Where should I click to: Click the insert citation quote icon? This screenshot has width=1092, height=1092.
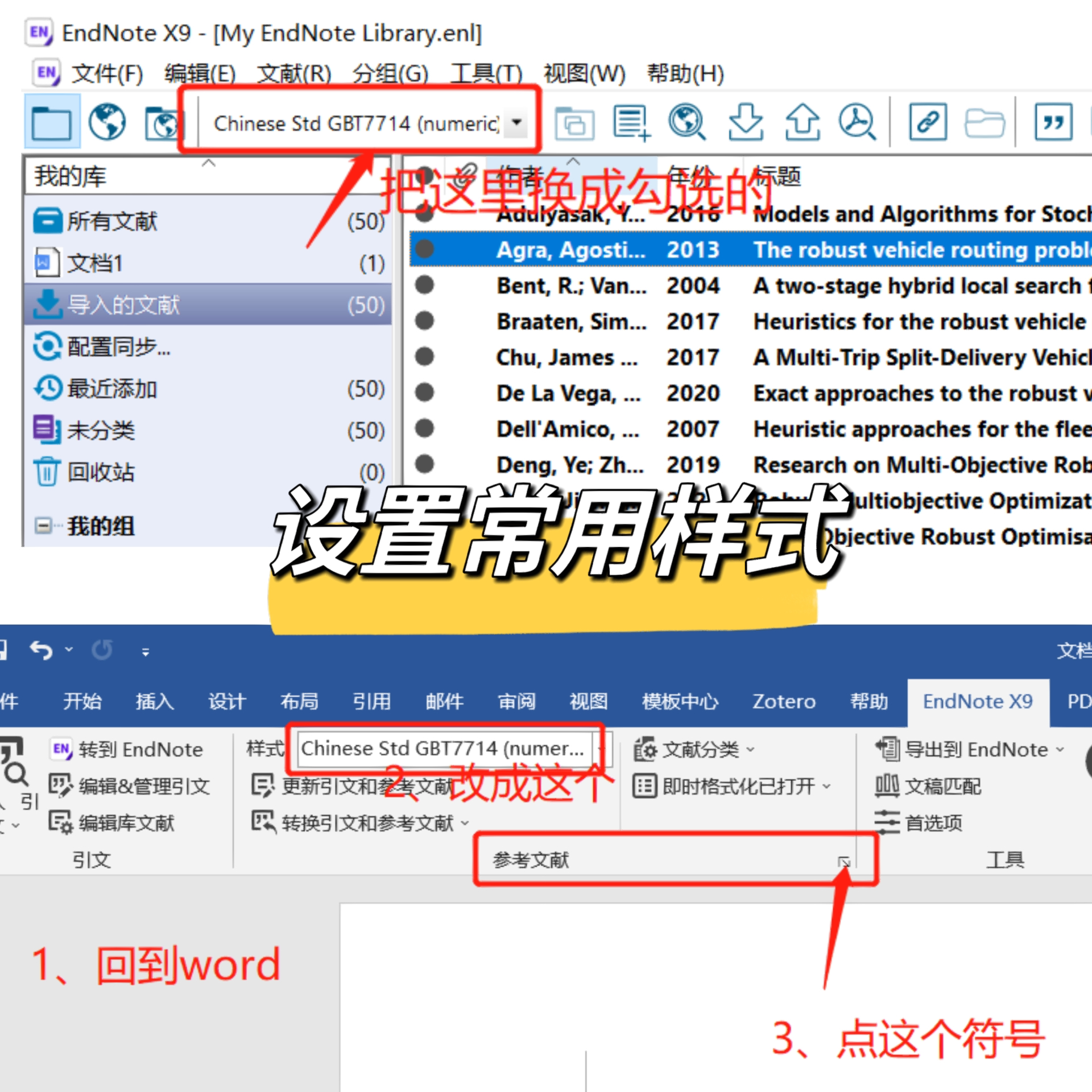click(1053, 122)
